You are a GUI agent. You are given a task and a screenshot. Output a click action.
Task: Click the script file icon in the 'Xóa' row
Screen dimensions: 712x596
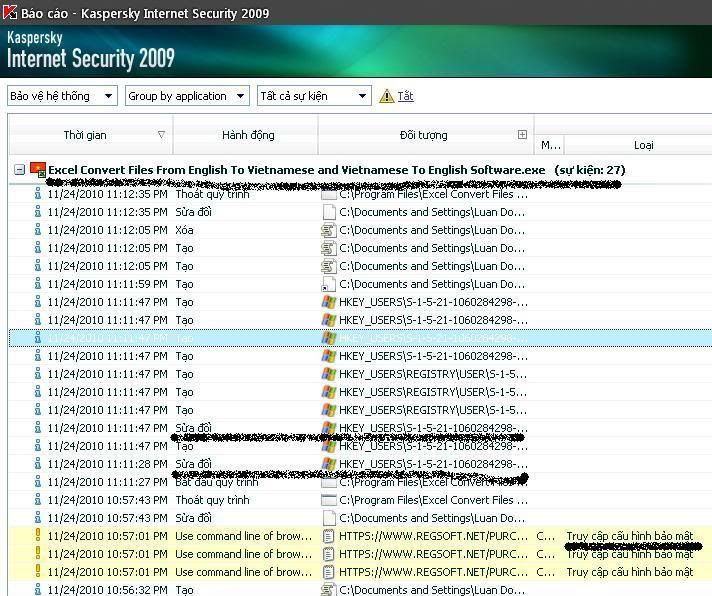(328, 230)
